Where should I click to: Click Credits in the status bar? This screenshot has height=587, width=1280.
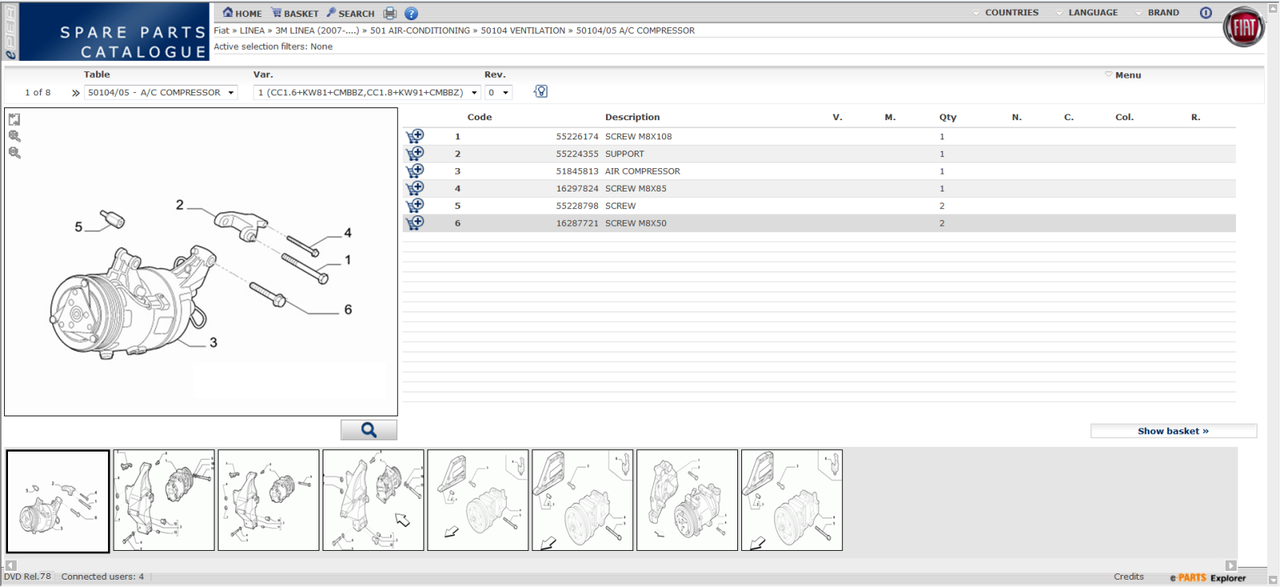tap(1128, 577)
